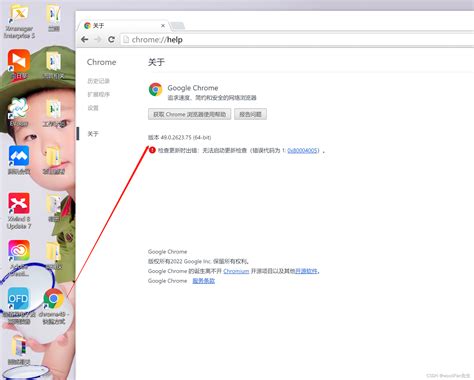Focus the chrome://help address bar
This screenshot has width=474, height=380.
click(297, 40)
